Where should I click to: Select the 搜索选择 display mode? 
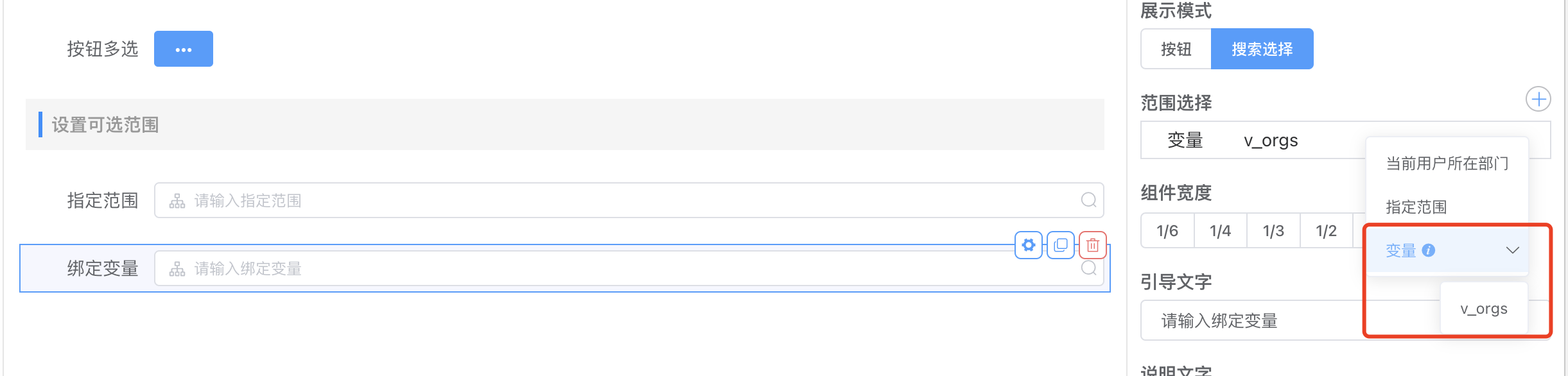[x=1262, y=49]
